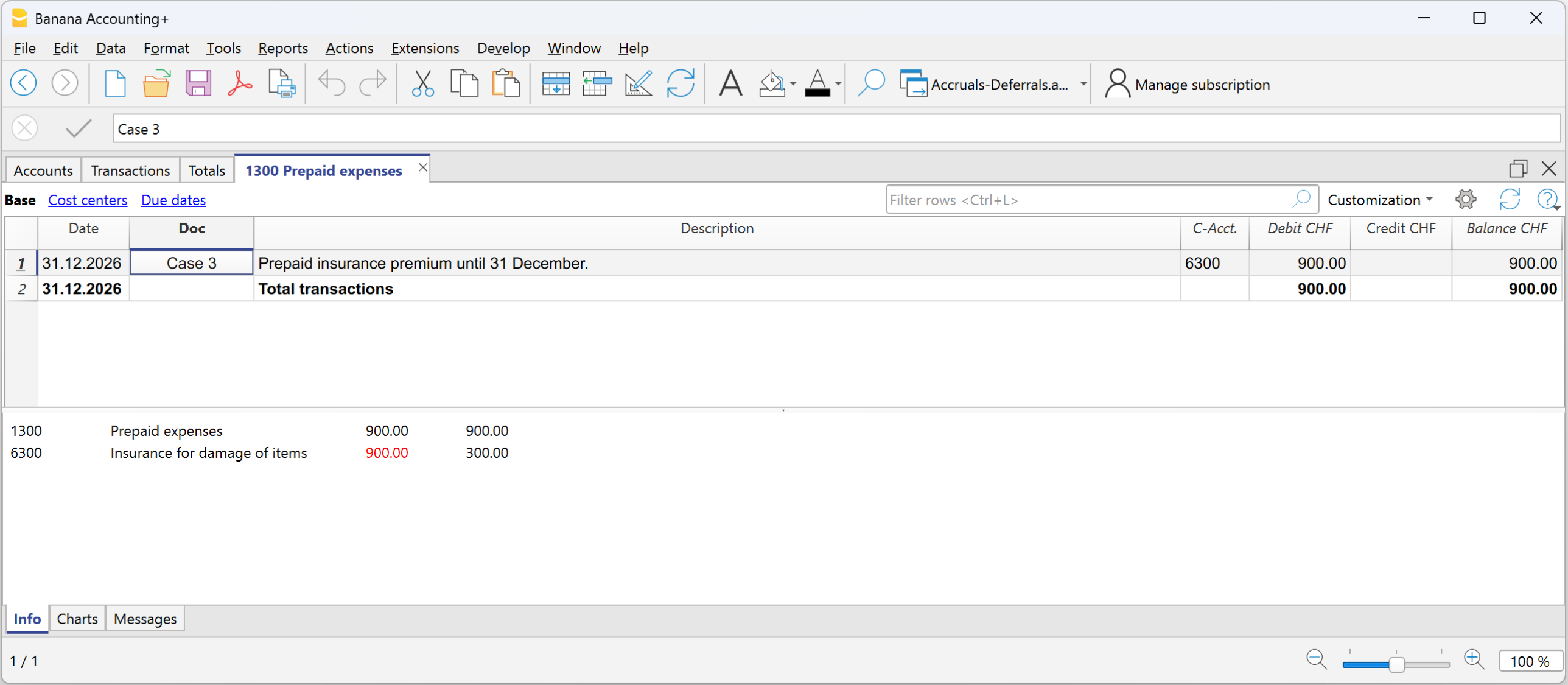Click the Recalculate refresh icon in toolbar
Image resolution: width=1568 pixels, height=685 pixels.
coord(680,83)
